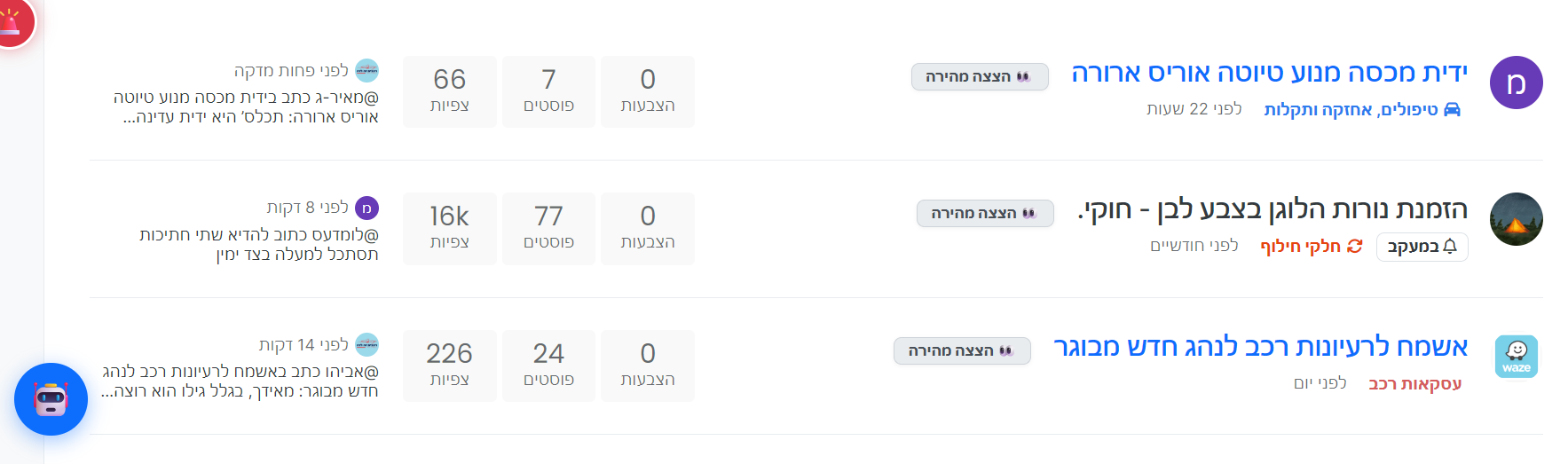This screenshot has height=464, width=1568.
Task: Click small purple avatar beside 'לפני 8 דקות'
Action: (366, 208)
